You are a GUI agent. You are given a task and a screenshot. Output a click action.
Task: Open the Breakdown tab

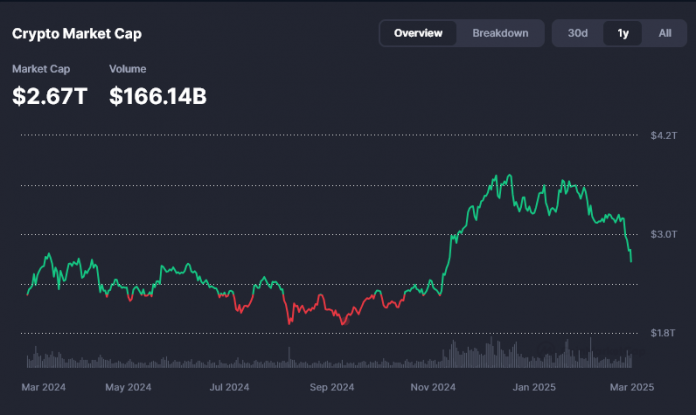pyautogui.click(x=500, y=33)
